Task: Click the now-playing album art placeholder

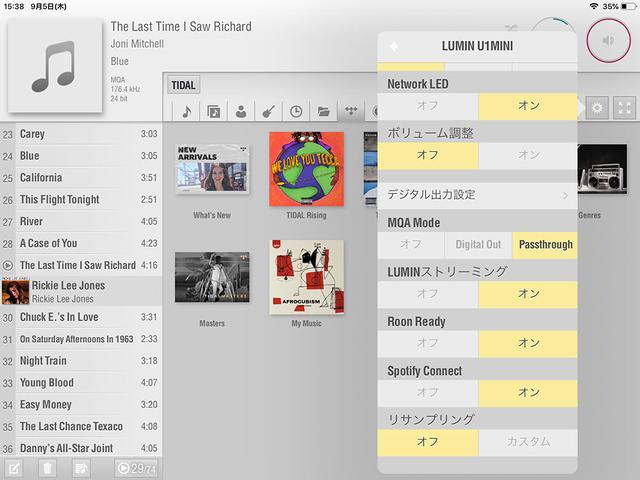Action: click(x=55, y=65)
